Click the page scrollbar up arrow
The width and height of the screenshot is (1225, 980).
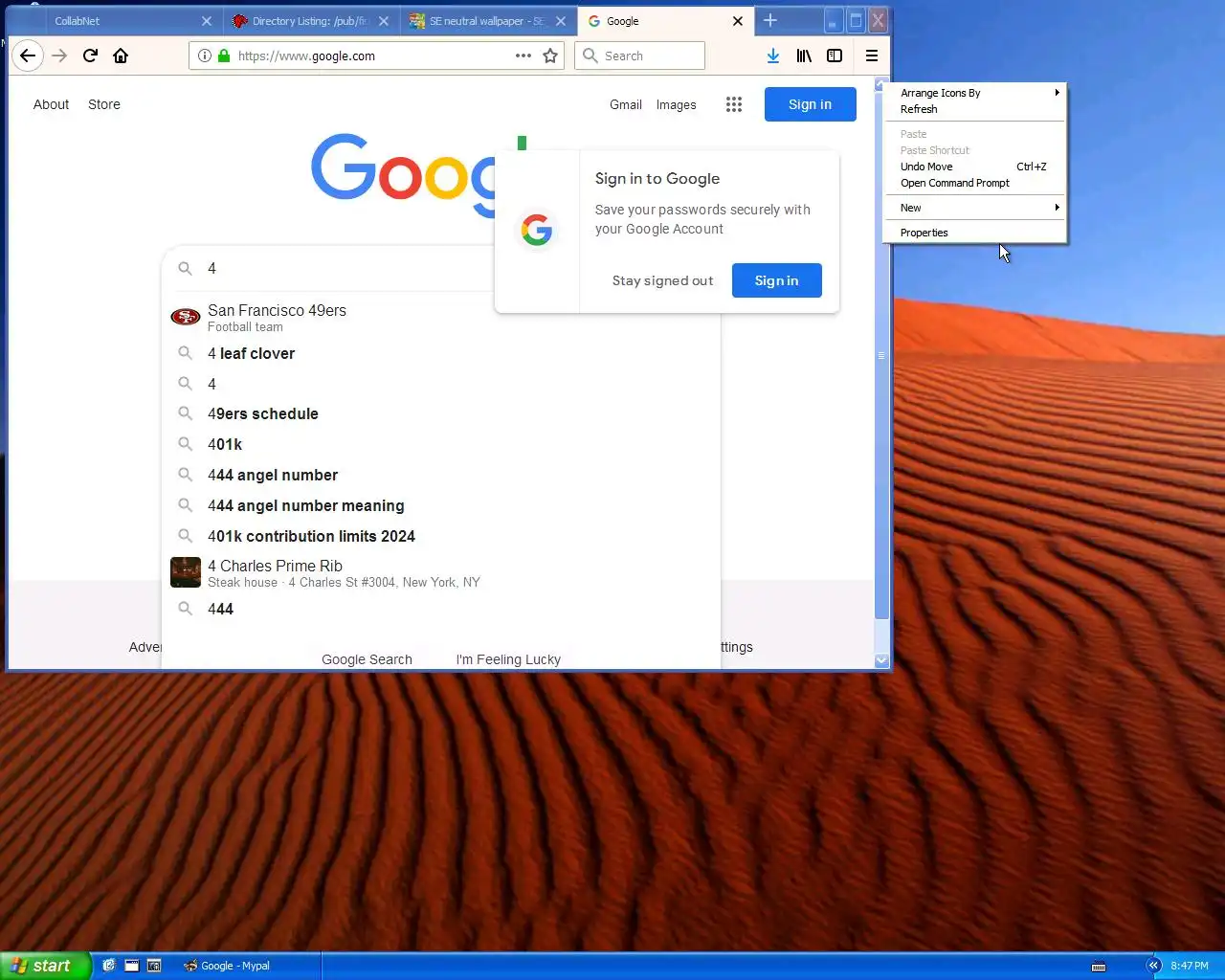(881, 85)
